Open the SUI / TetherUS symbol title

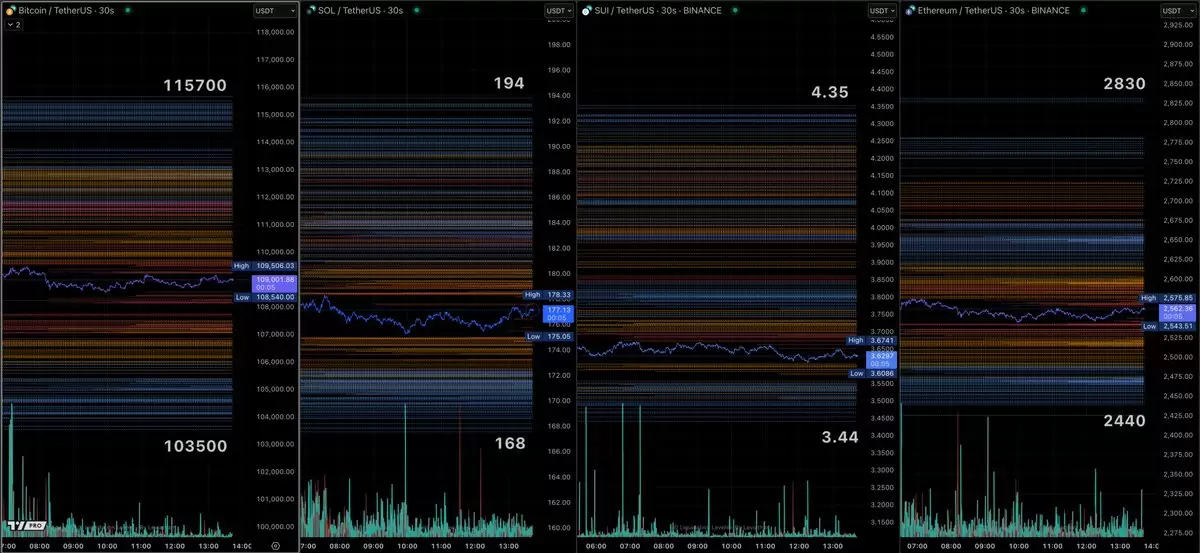658,10
